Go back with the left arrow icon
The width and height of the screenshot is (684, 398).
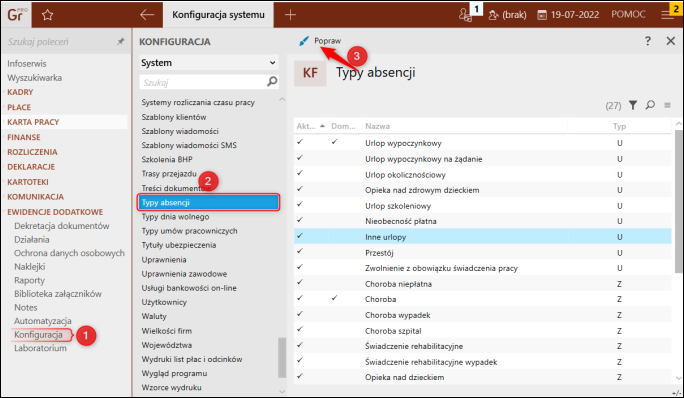click(147, 15)
